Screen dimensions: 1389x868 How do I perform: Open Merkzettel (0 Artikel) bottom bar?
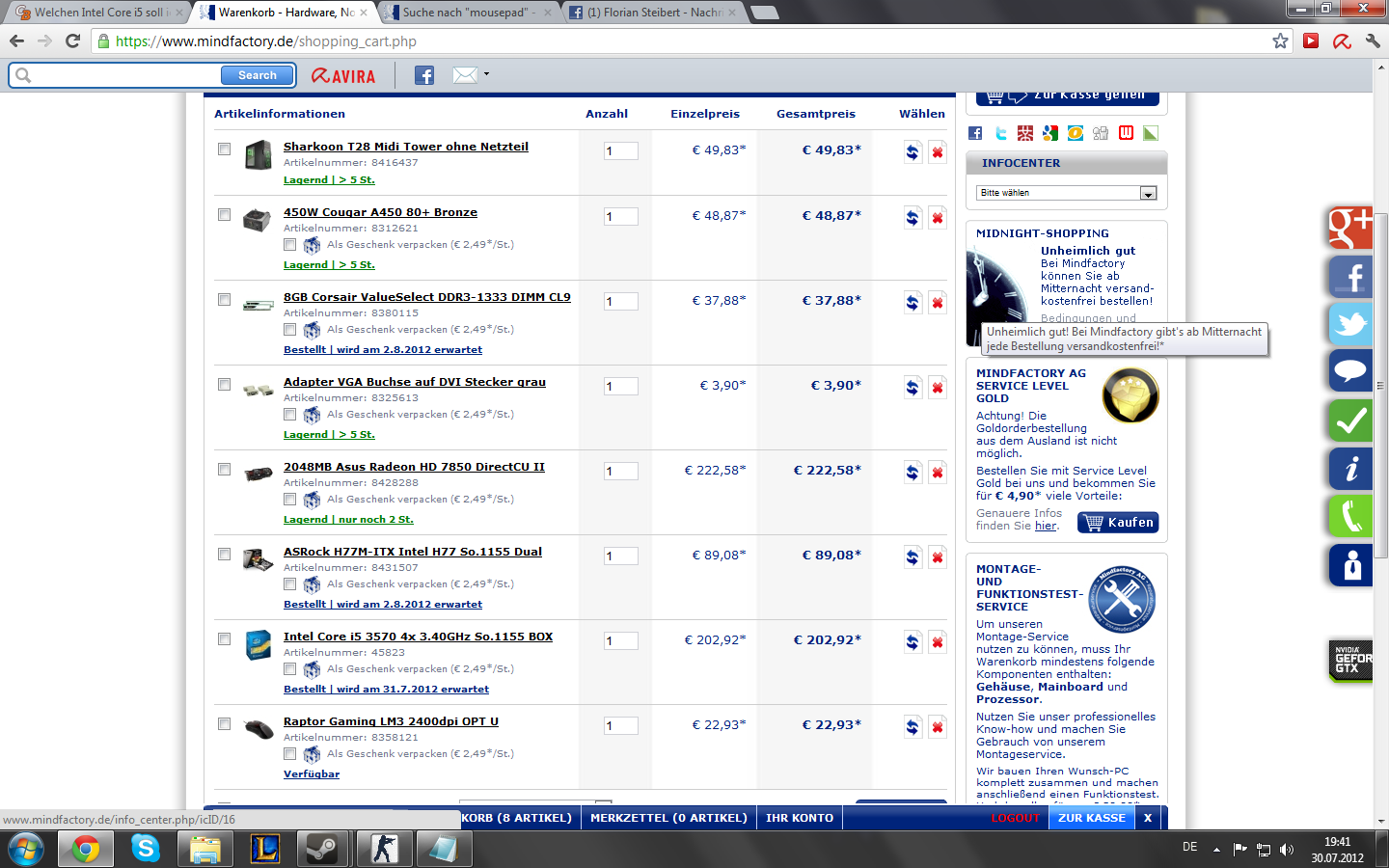click(668, 818)
